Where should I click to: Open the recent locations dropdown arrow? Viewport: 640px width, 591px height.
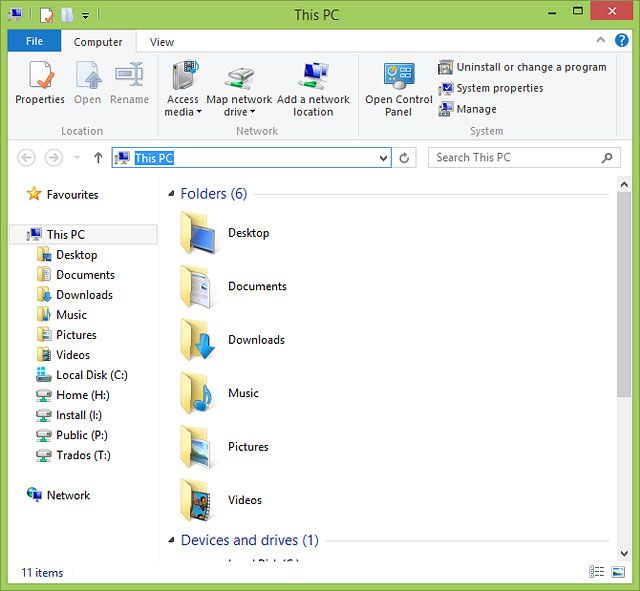click(77, 158)
